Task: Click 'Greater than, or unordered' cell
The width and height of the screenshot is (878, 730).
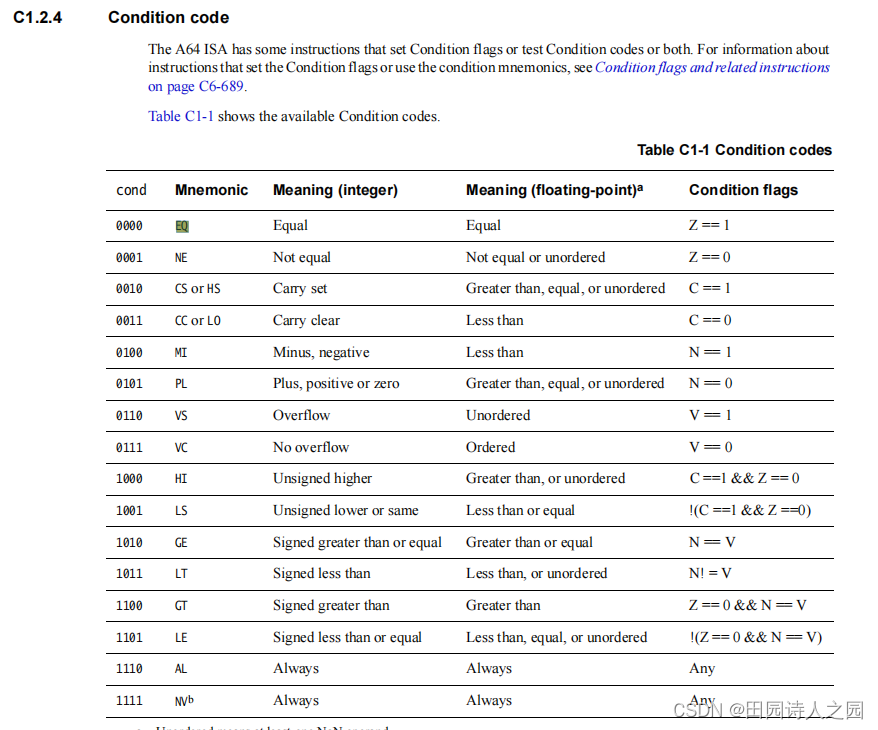Action: point(545,479)
